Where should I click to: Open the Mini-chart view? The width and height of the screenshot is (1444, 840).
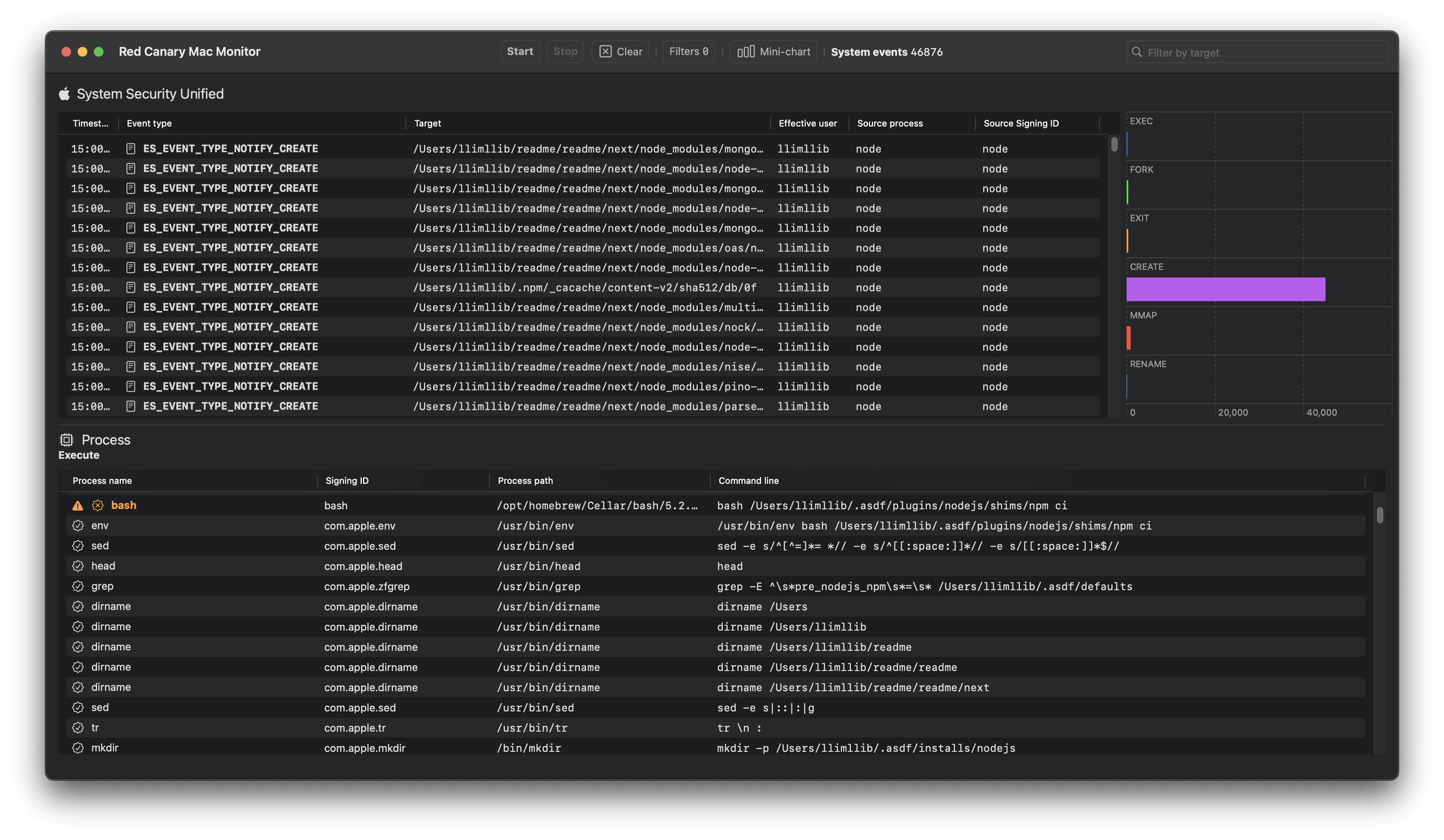click(773, 51)
